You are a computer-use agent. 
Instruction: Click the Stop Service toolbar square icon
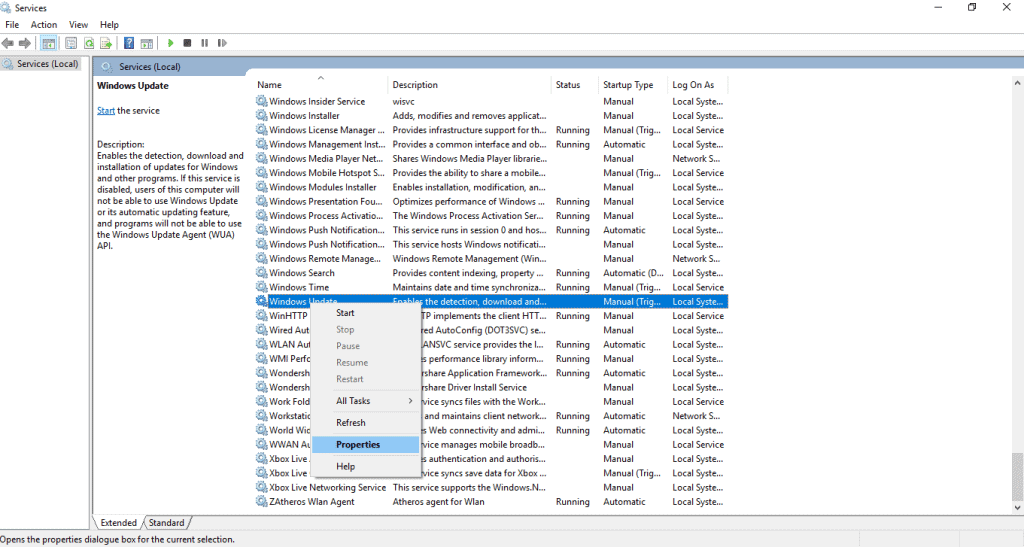[x=187, y=43]
